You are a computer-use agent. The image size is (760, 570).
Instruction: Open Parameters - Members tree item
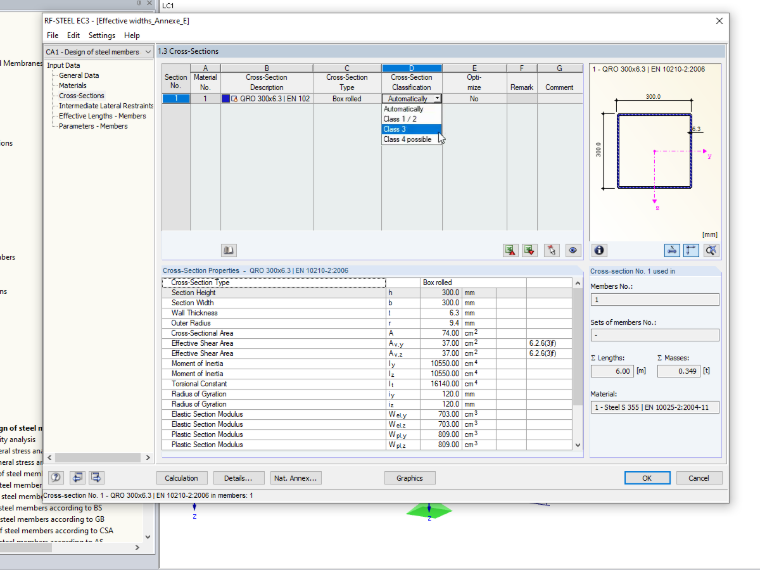coord(93,126)
